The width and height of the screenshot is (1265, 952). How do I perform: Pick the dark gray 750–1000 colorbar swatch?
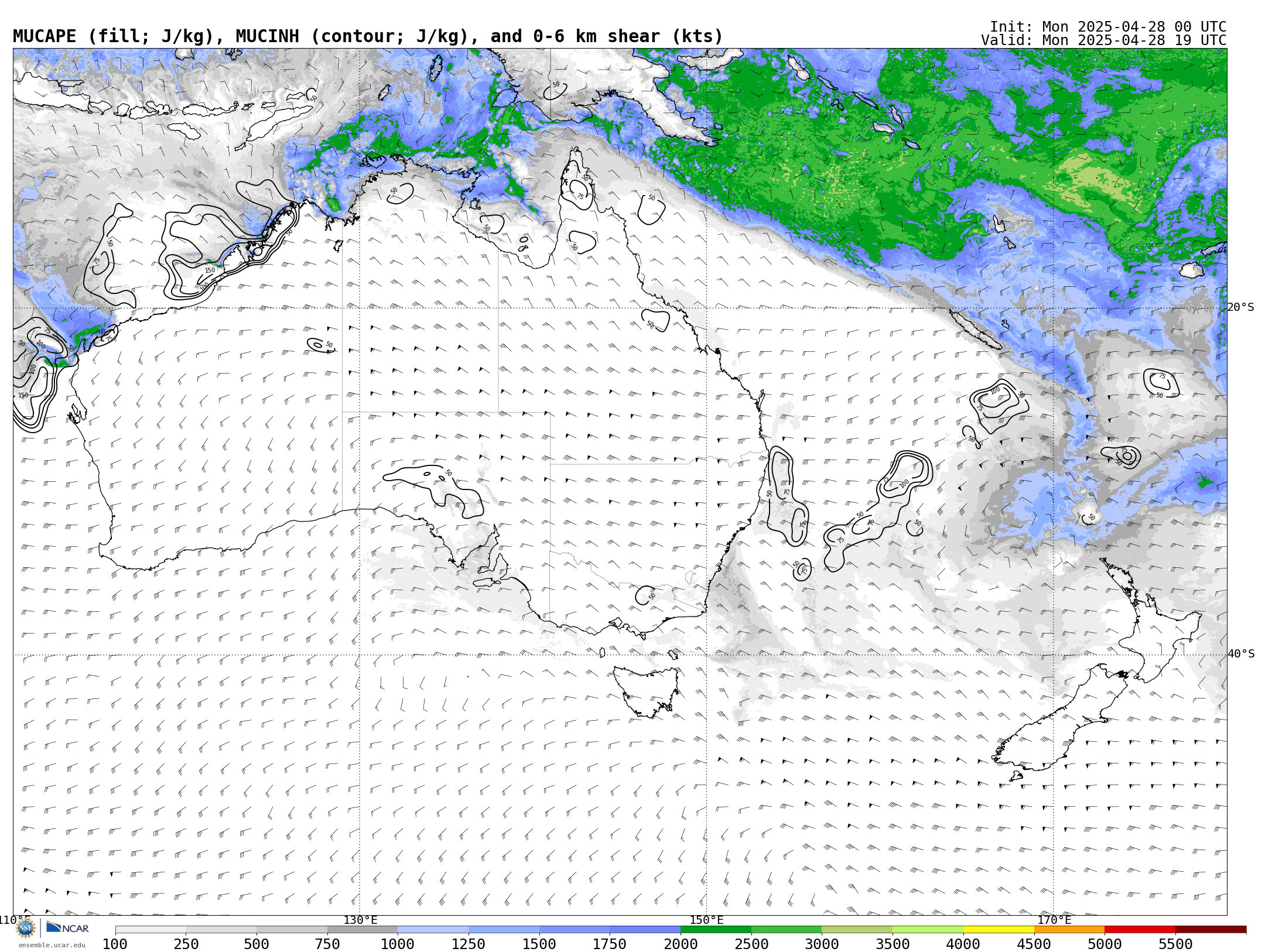pyautogui.click(x=363, y=930)
